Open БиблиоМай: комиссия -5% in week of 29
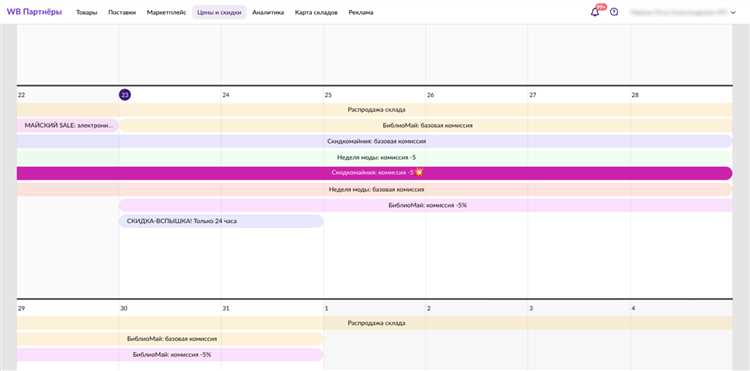This screenshot has height=371, width=750. [x=170, y=355]
